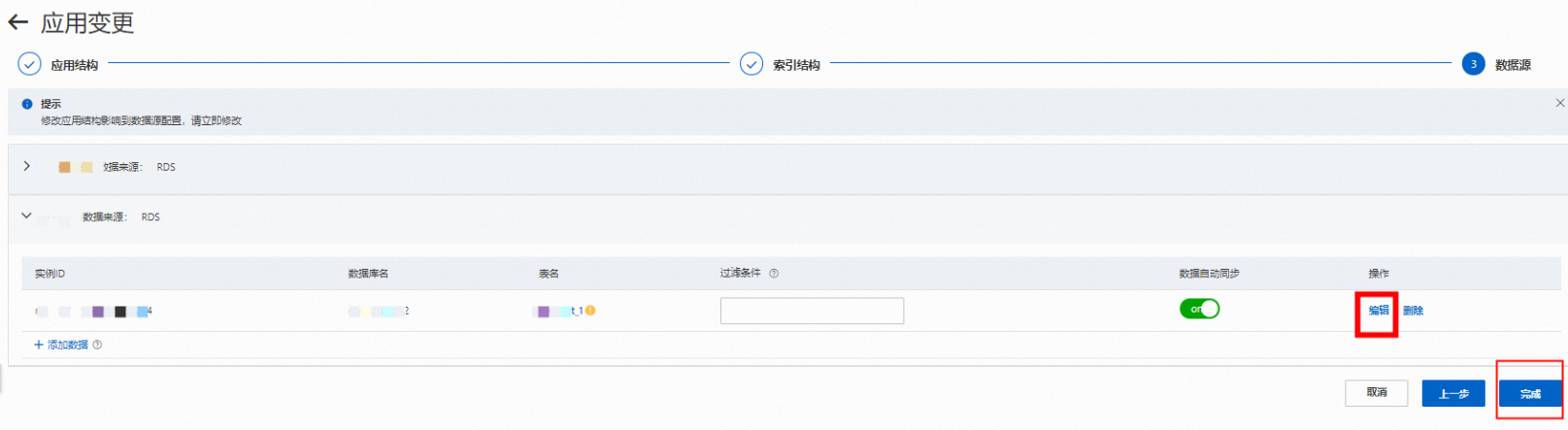Click the 数据自动同步 column header
This screenshot has height=430, width=1568.
[x=1209, y=274]
